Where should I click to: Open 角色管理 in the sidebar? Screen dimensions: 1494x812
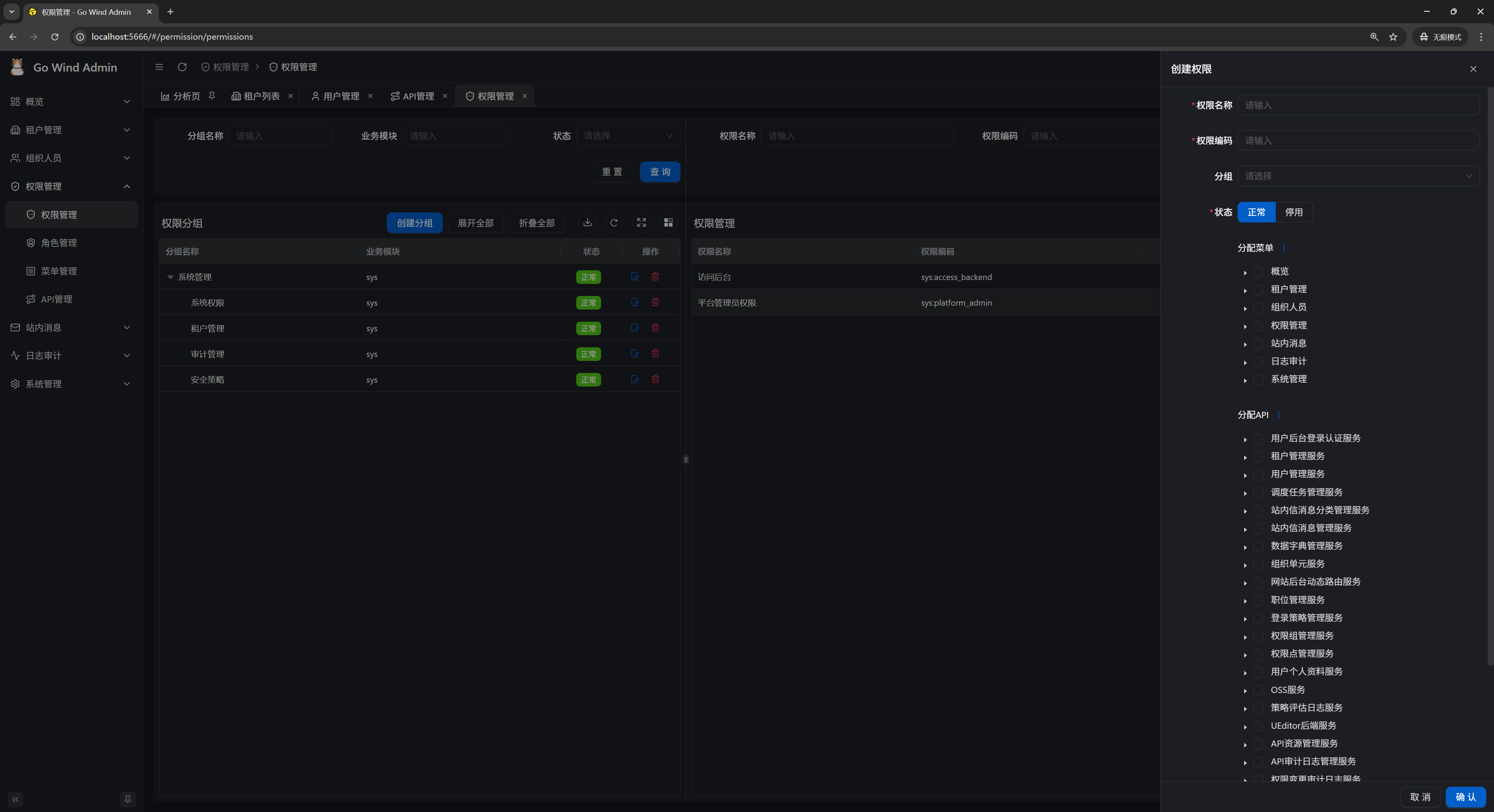(x=71, y=243)
